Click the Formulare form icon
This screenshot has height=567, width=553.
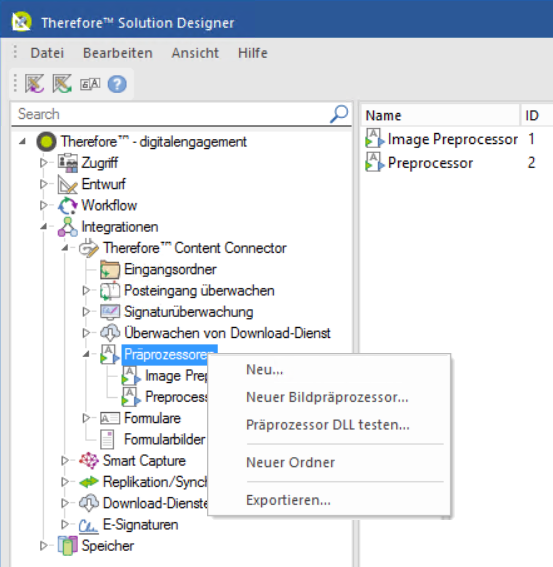pyautogui.click(x=110, y=418)
